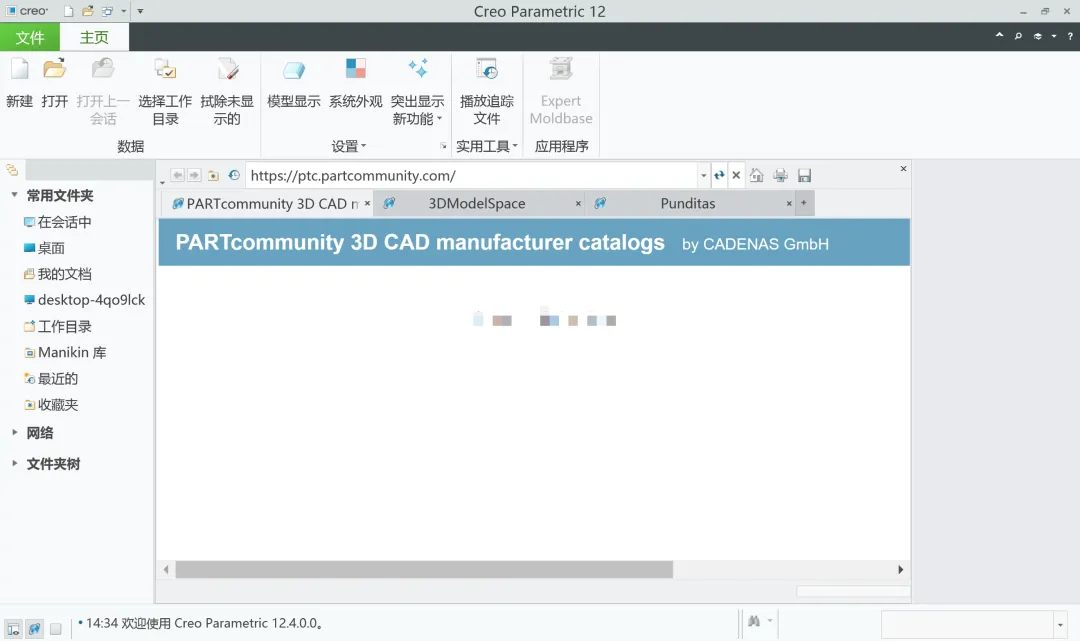Image resolution: width=1080 pixels, height=641 pixels.
Task: Switch to 3DModelSpace tab
Action: [477, 204]
